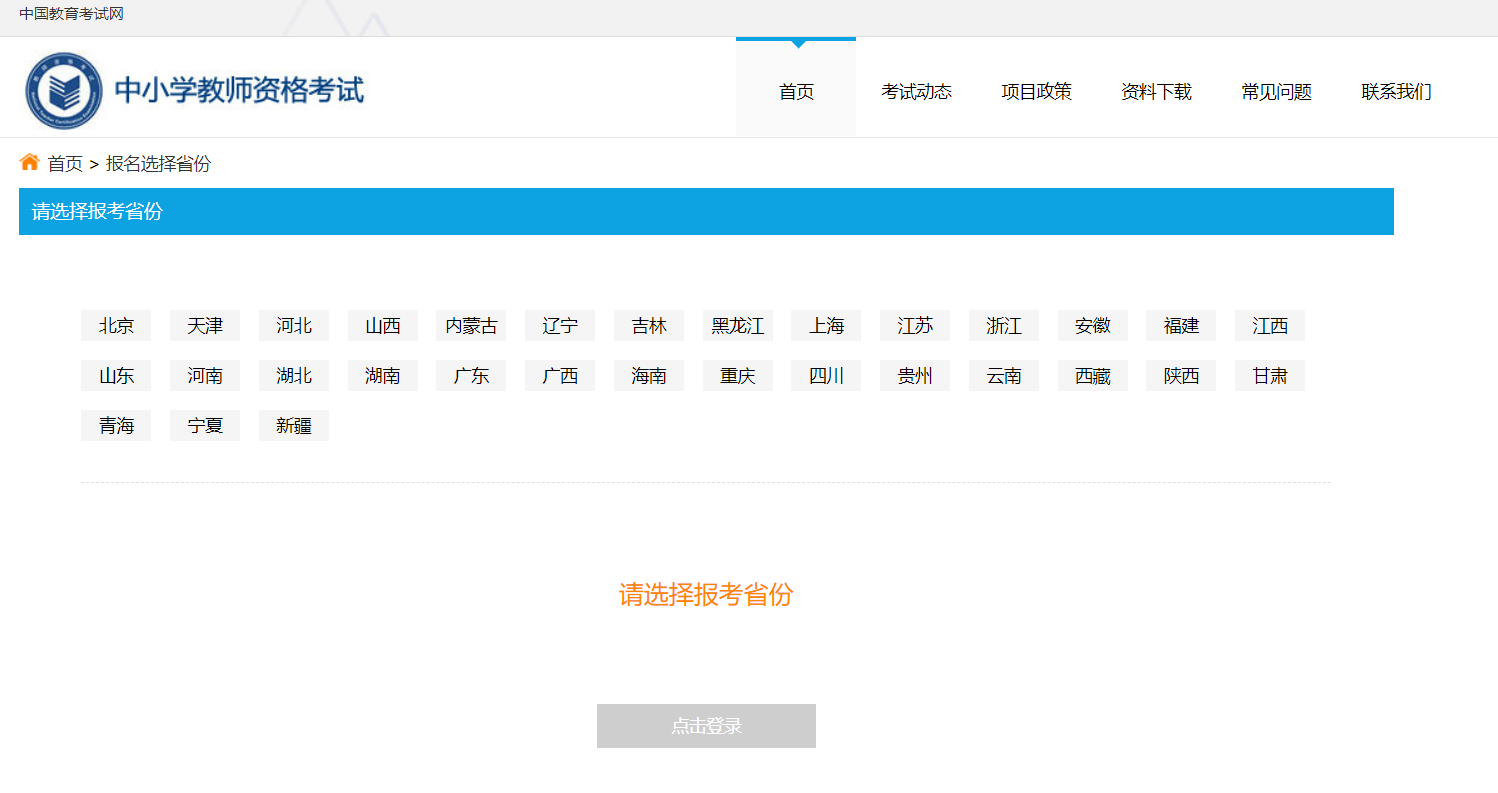Choose 上海 from the province list
Screen dimensions: 1498x793
coord(826,326)
